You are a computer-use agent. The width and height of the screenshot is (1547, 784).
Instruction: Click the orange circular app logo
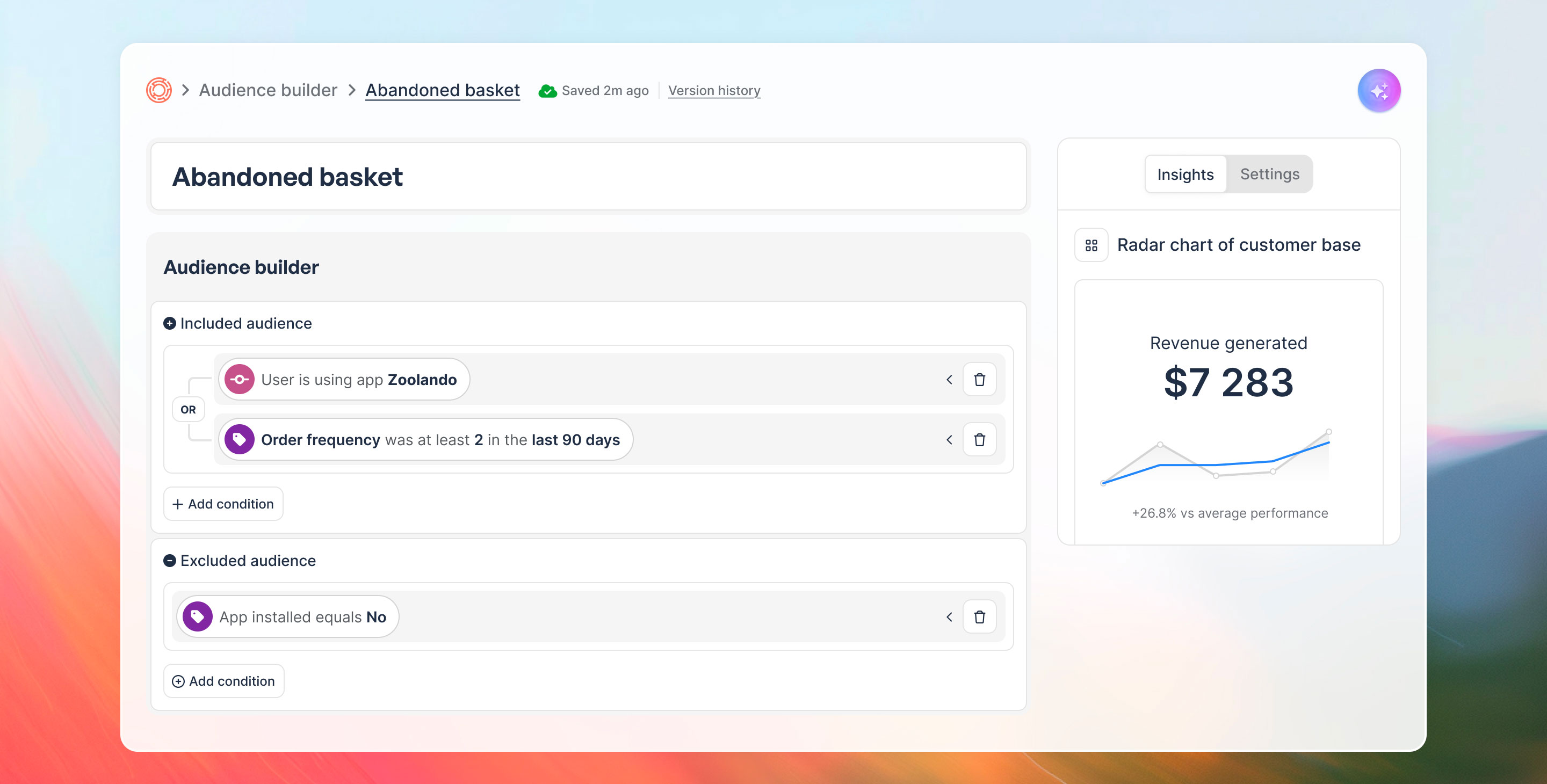[159, 90]
